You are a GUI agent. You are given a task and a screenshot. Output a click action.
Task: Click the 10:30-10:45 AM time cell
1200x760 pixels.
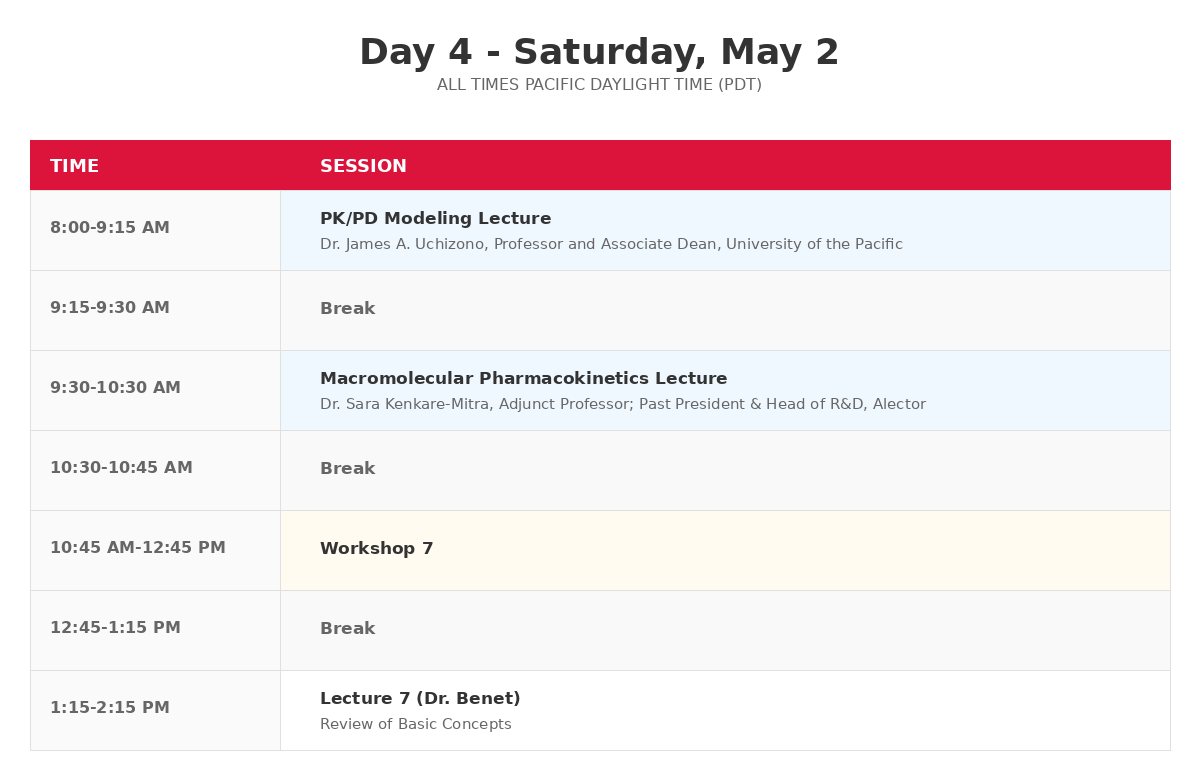pos(121,468)
